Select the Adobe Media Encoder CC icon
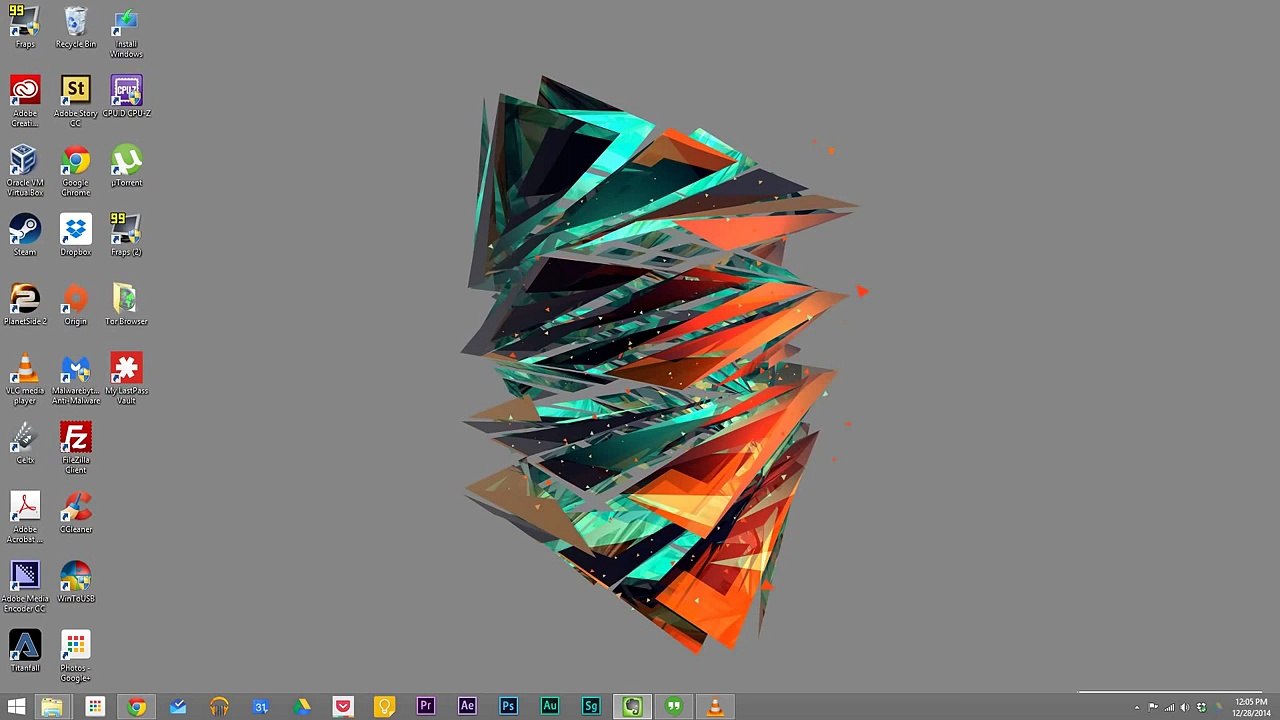Screen dimensions: 1280x720 [x=25, y=586]
